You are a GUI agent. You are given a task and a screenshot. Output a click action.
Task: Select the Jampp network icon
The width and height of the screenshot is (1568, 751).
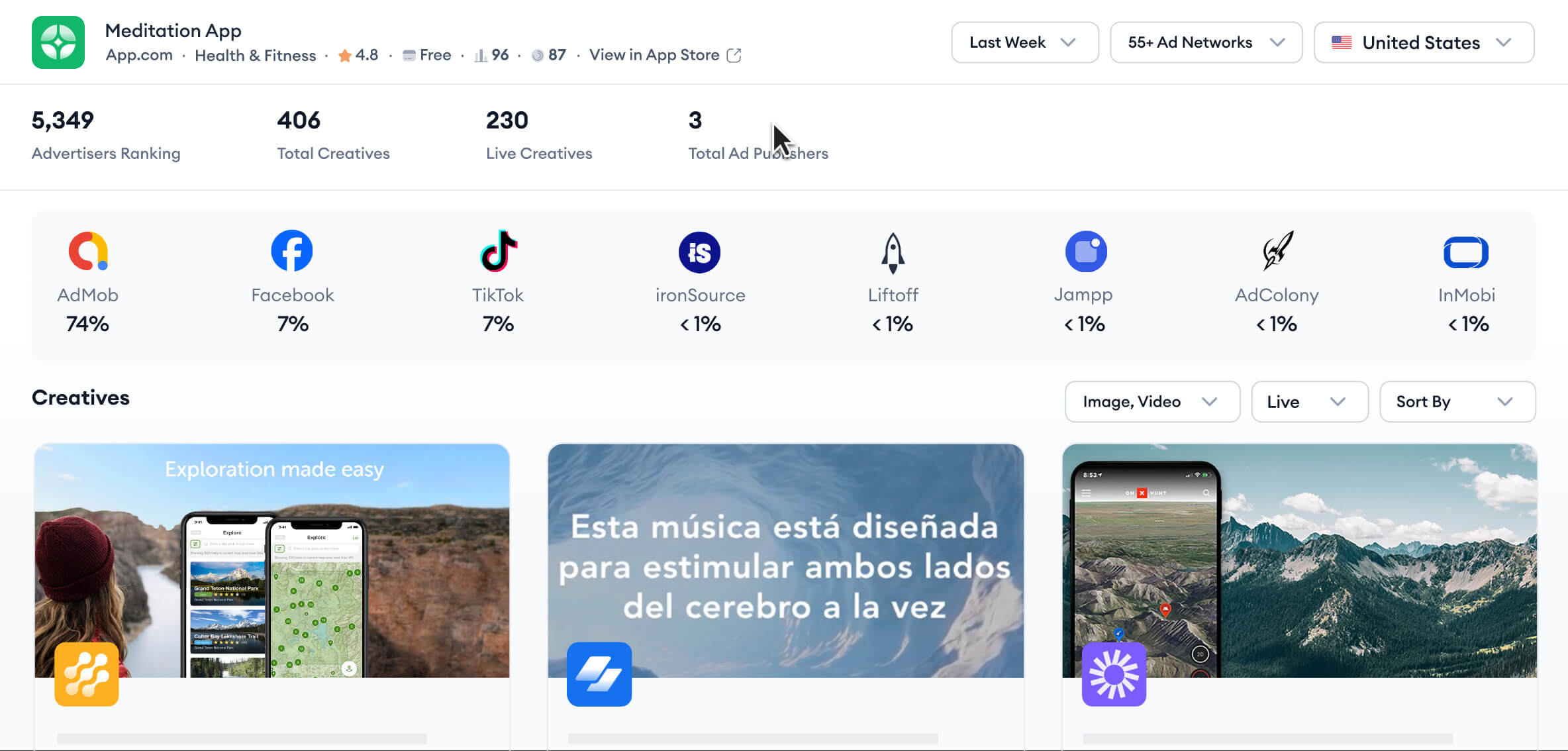point(1085,252)
